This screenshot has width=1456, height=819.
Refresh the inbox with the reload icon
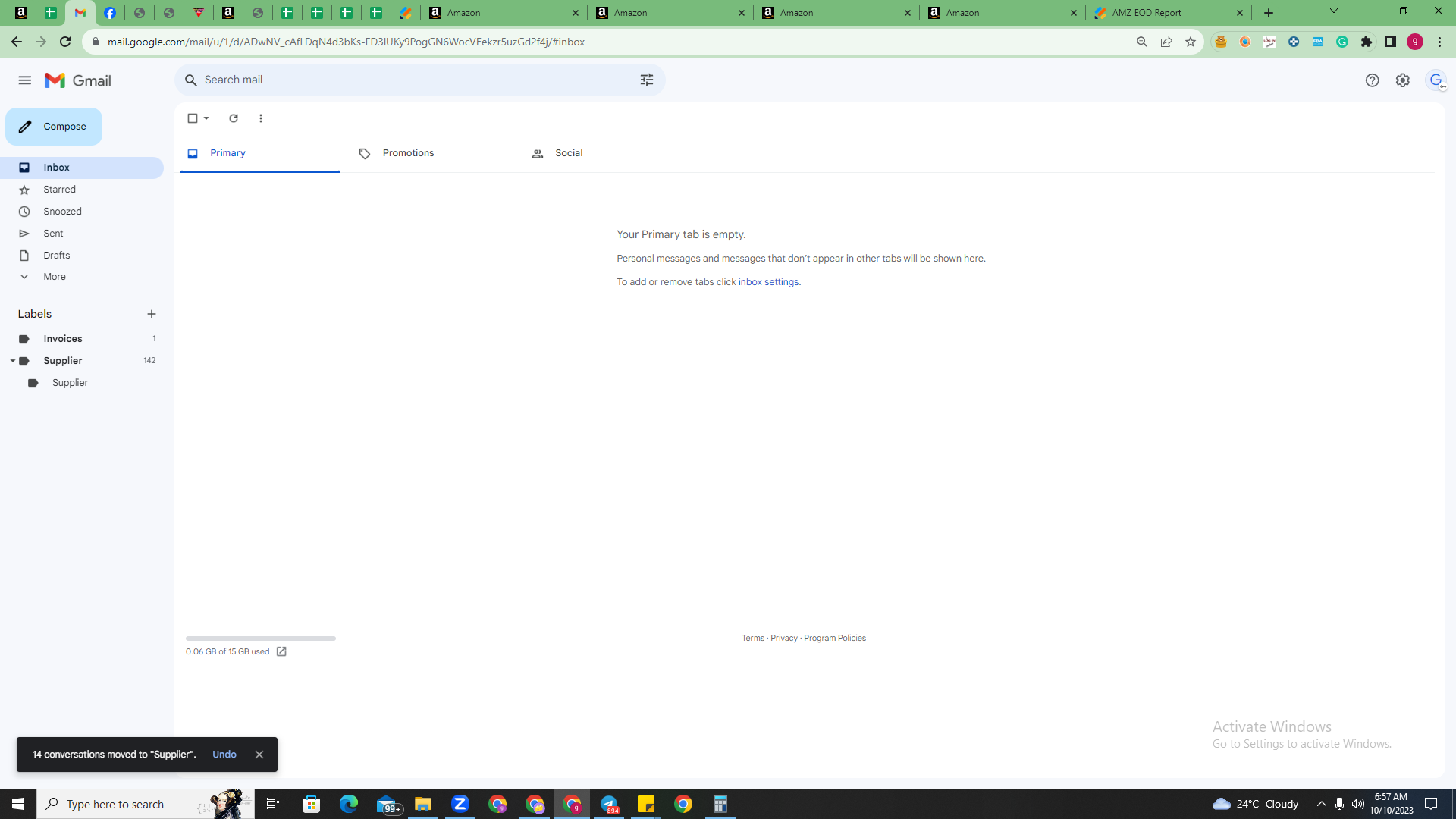coord(234,118)
